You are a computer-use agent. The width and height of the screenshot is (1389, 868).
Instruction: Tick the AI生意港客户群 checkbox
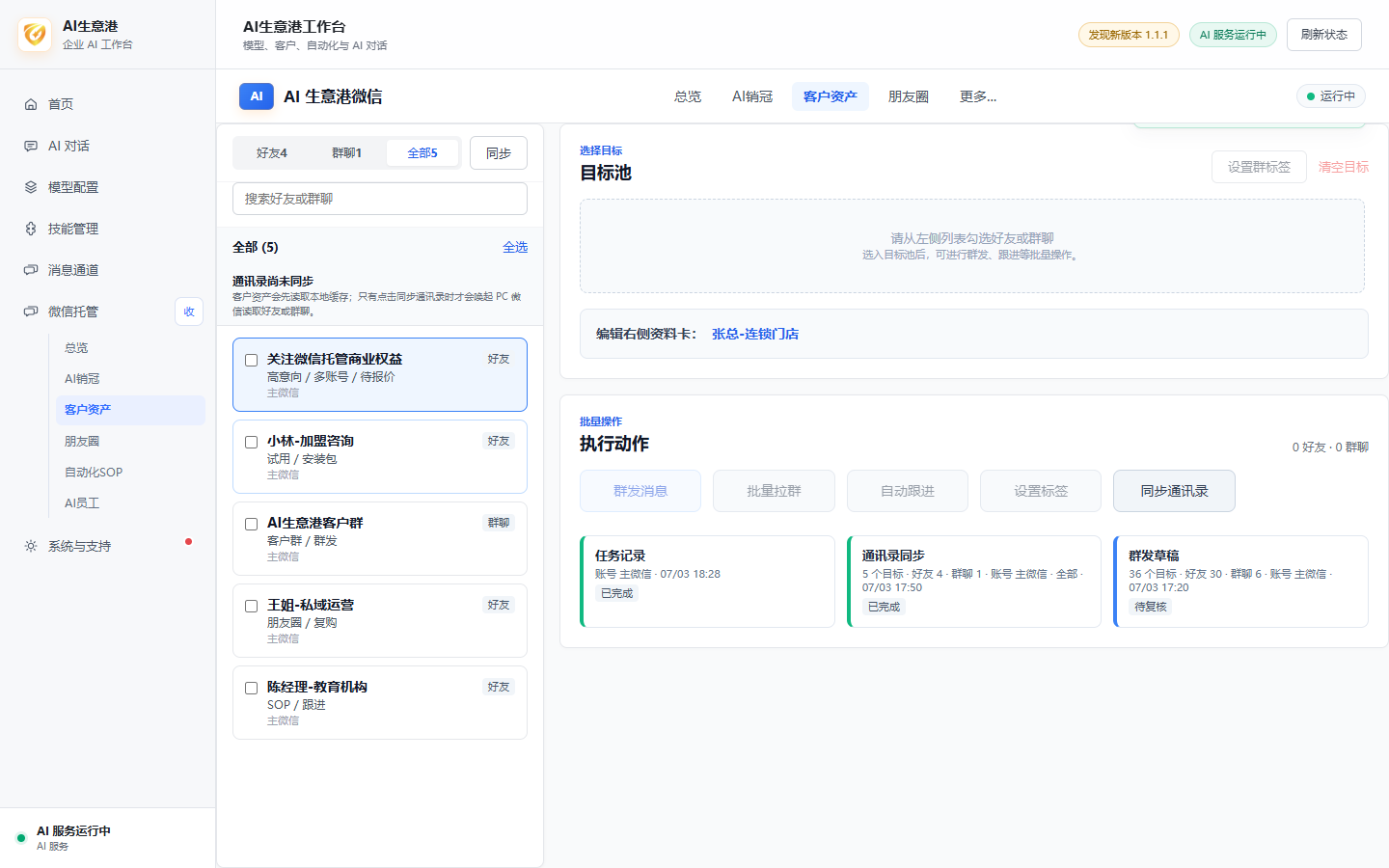tap(251, 524)
